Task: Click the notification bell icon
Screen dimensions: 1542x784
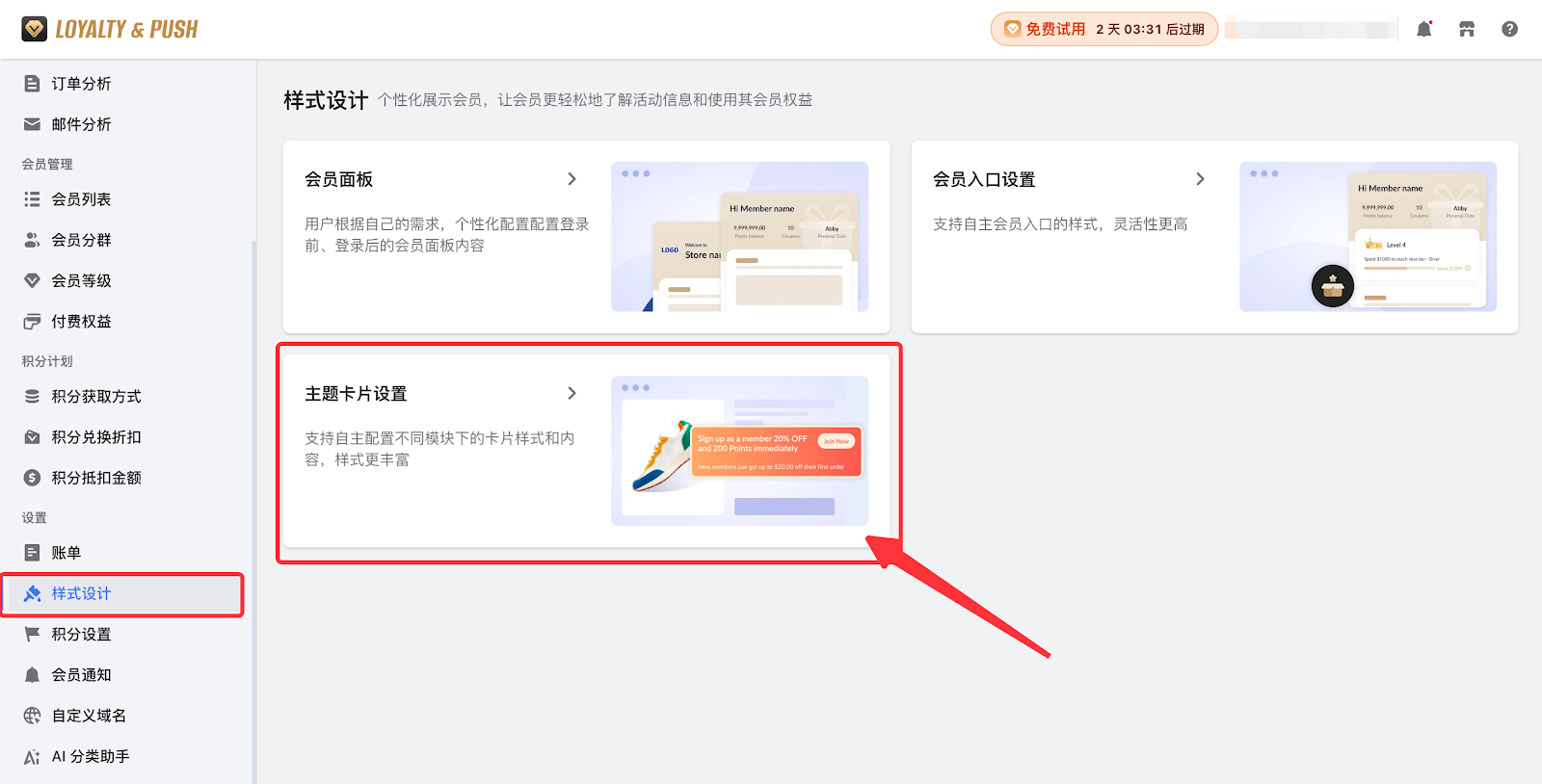Action: click(x=1423, y=29)
